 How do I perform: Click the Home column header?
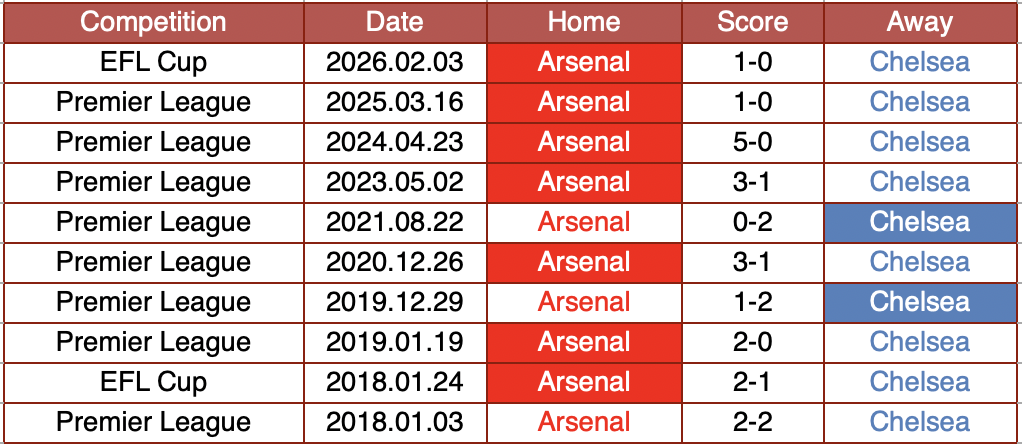584,22
